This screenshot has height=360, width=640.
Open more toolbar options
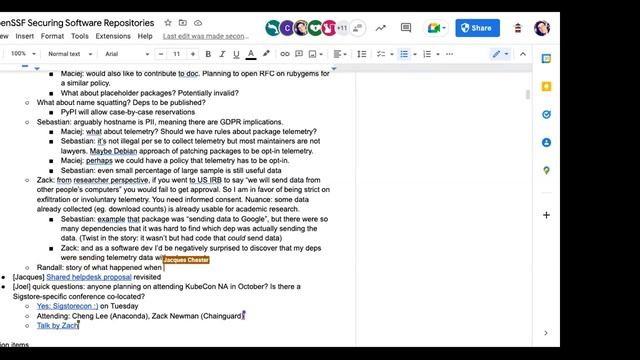[449, 54]
